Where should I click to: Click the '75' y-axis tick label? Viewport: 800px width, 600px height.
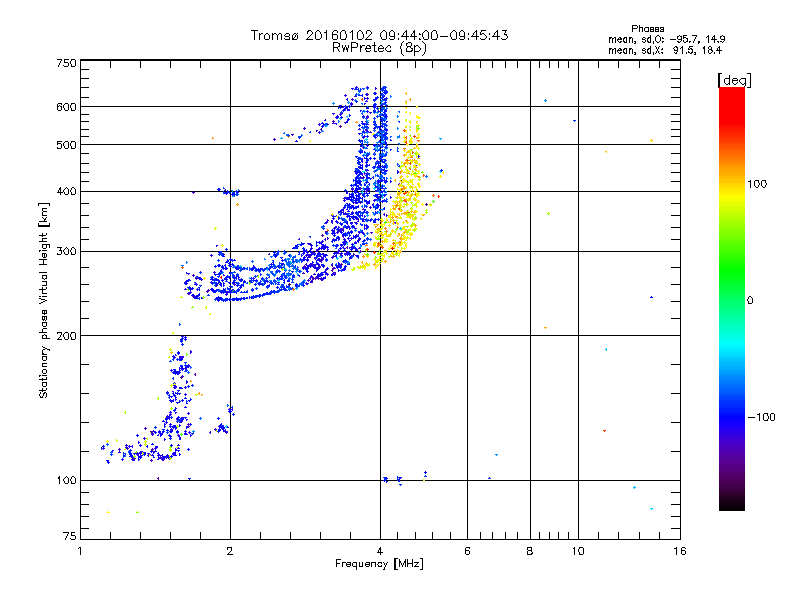(x=70, y=536)
